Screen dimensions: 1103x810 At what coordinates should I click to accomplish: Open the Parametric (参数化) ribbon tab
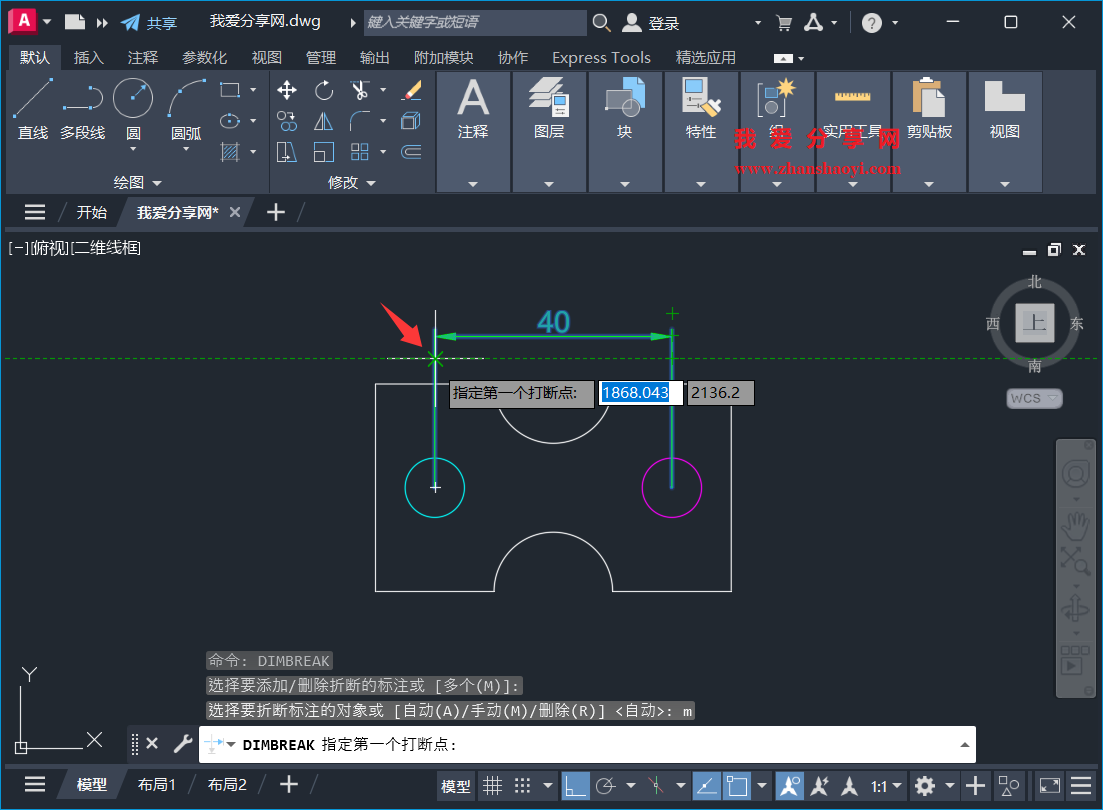tap(205, 58)
